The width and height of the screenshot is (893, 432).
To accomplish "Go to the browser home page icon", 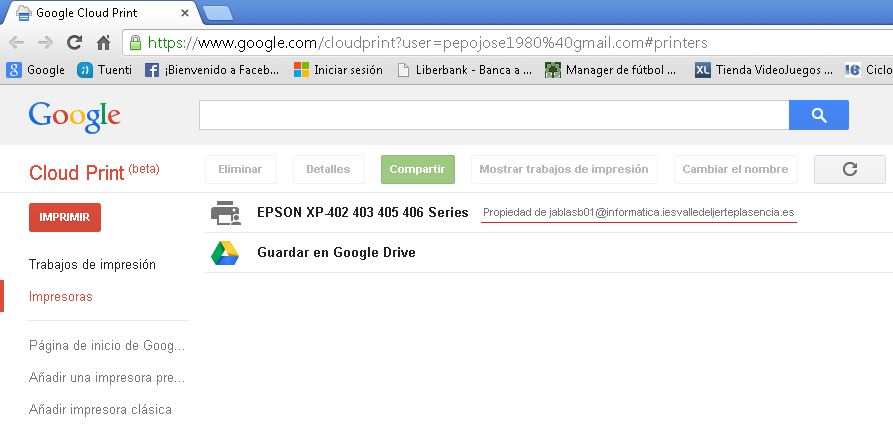I will [102, 43].
